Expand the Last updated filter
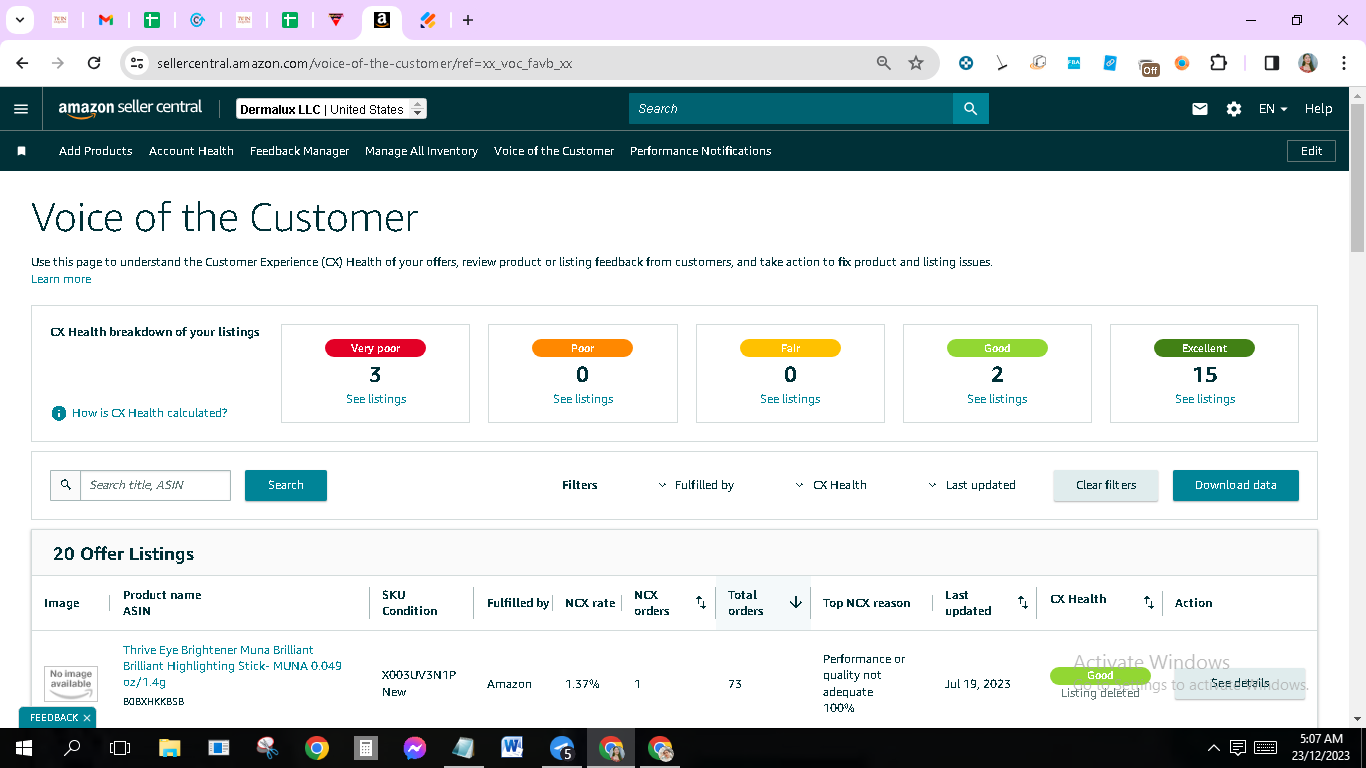 click(x=972, y=485)
